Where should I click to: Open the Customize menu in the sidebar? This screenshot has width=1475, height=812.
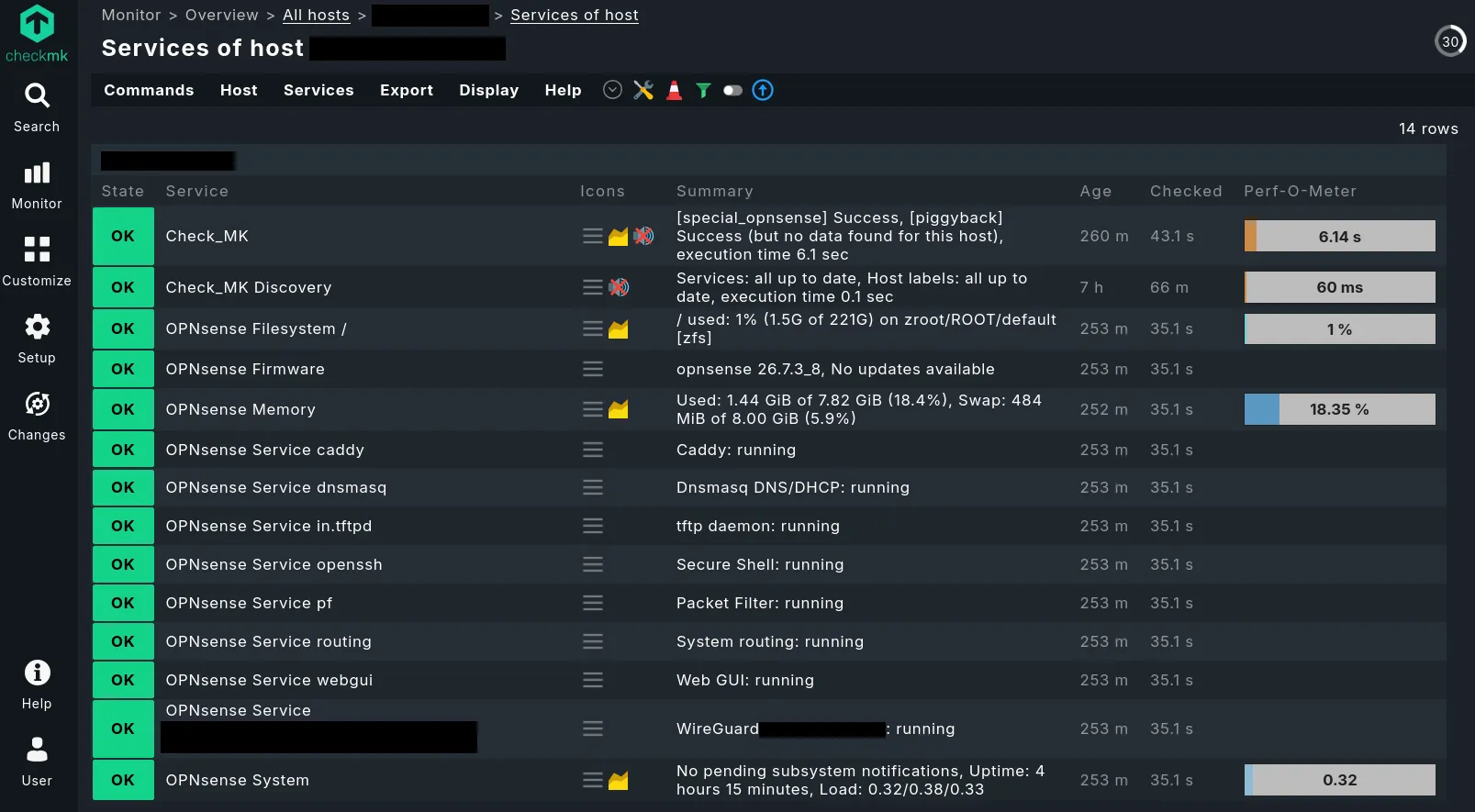(x=37, y=261)
